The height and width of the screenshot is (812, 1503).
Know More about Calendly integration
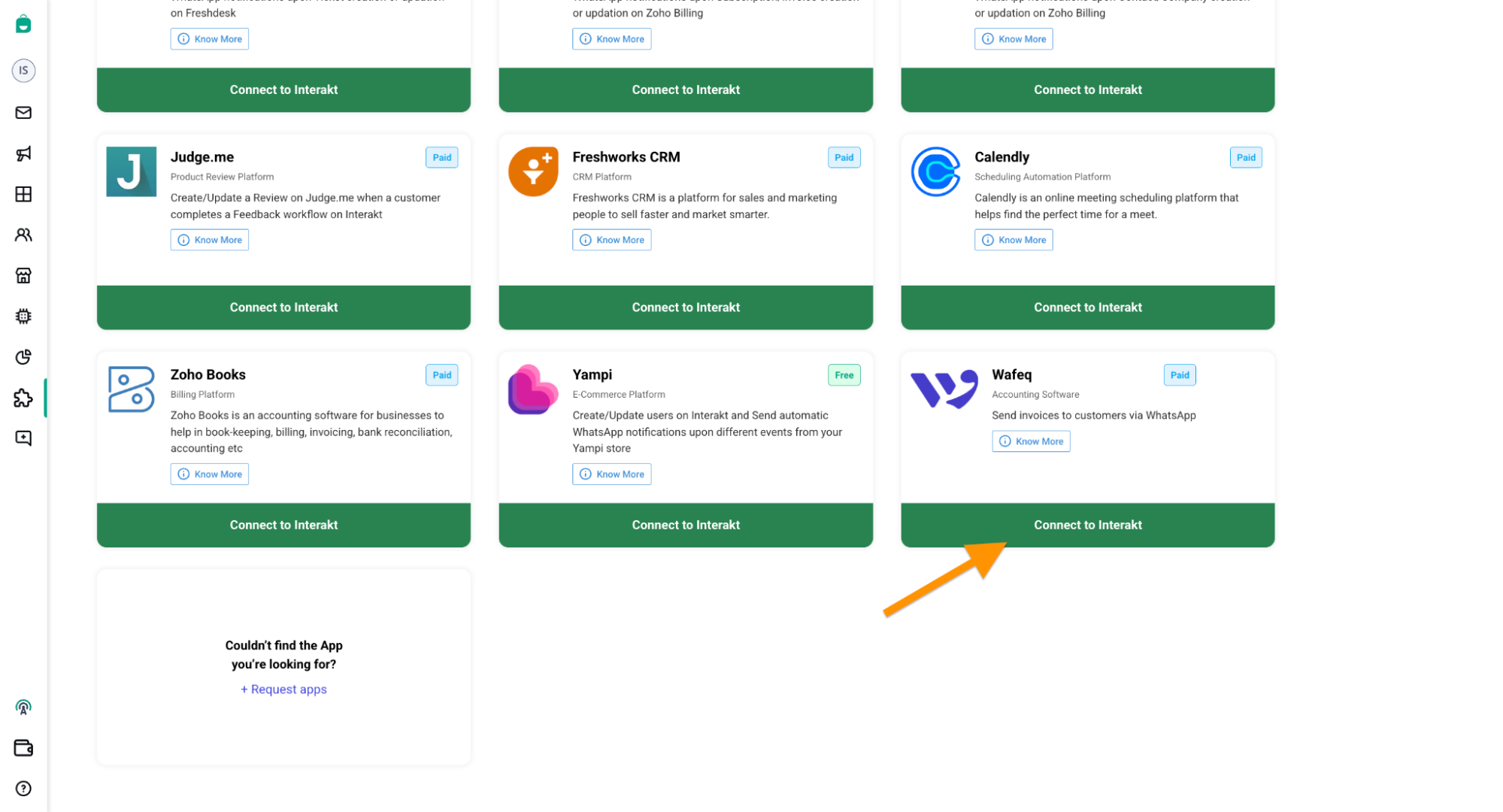pyautogui.click(x=1014, y=239)
